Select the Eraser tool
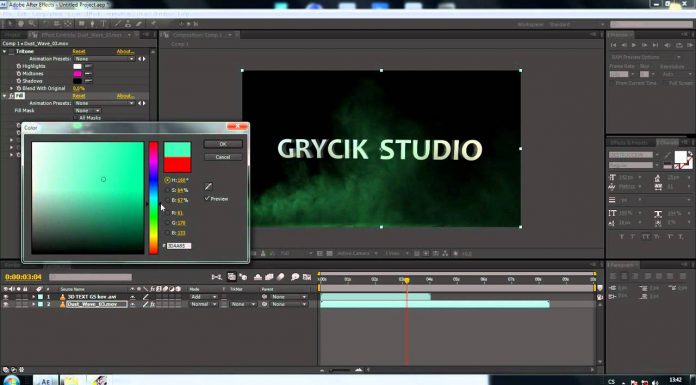 [139, 24]
